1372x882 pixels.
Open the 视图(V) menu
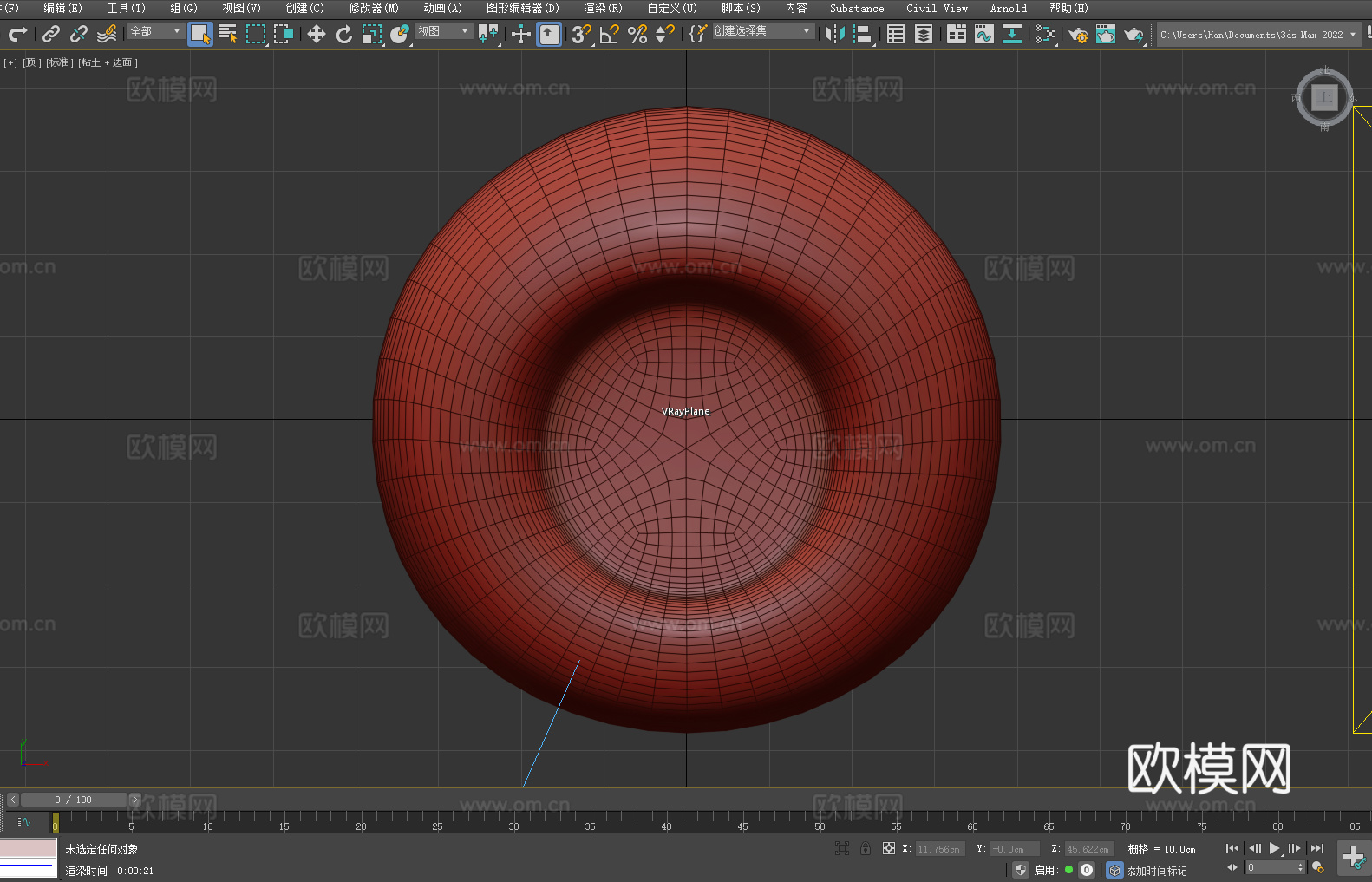point(241,8)
